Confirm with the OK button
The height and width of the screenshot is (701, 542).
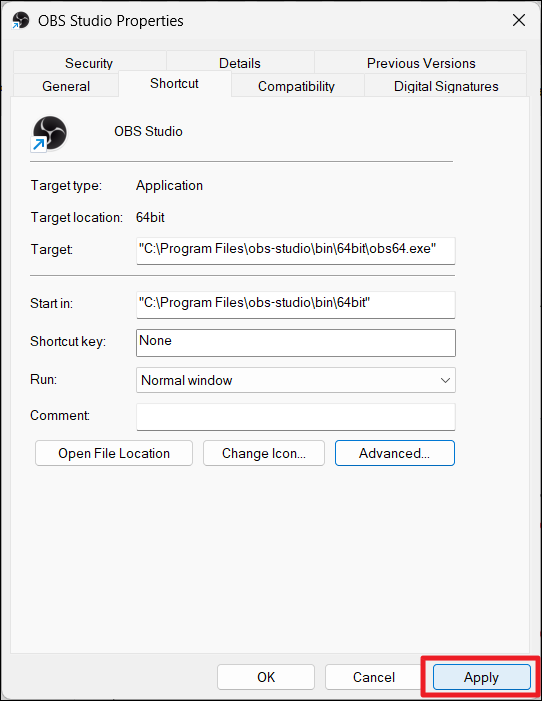(x=266, y=677)
